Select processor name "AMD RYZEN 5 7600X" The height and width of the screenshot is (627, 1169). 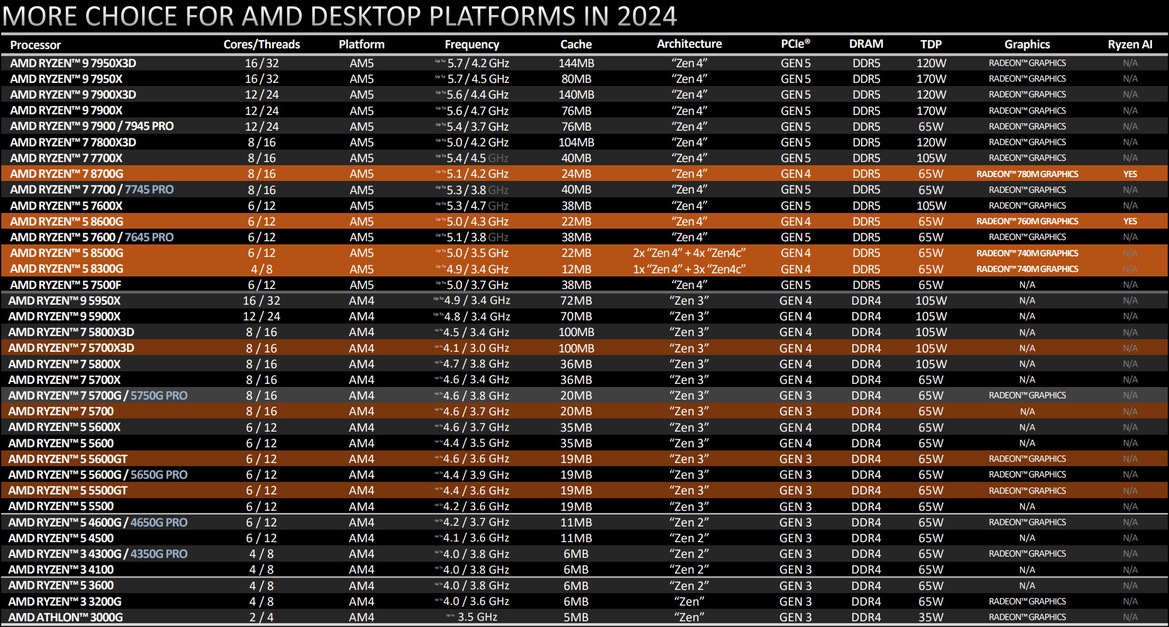coord(66,206)
